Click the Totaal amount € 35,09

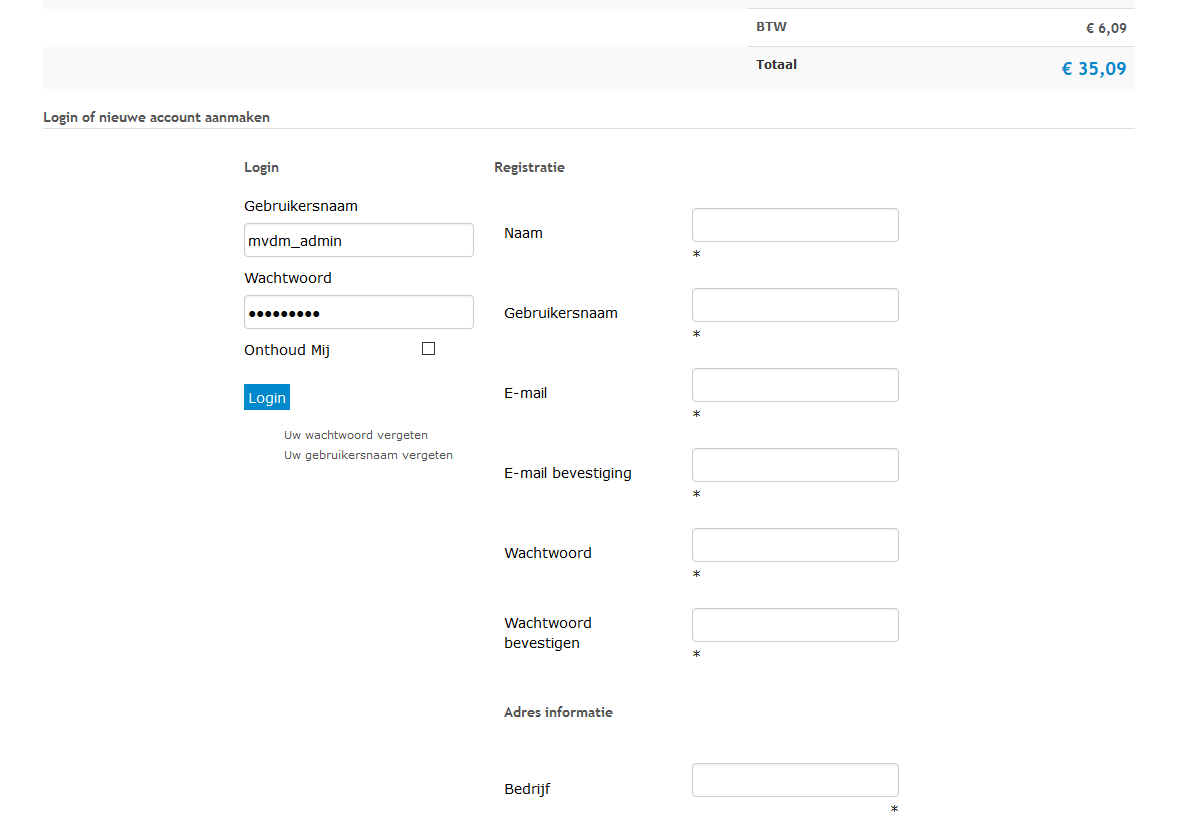(x=1094, y=69)
